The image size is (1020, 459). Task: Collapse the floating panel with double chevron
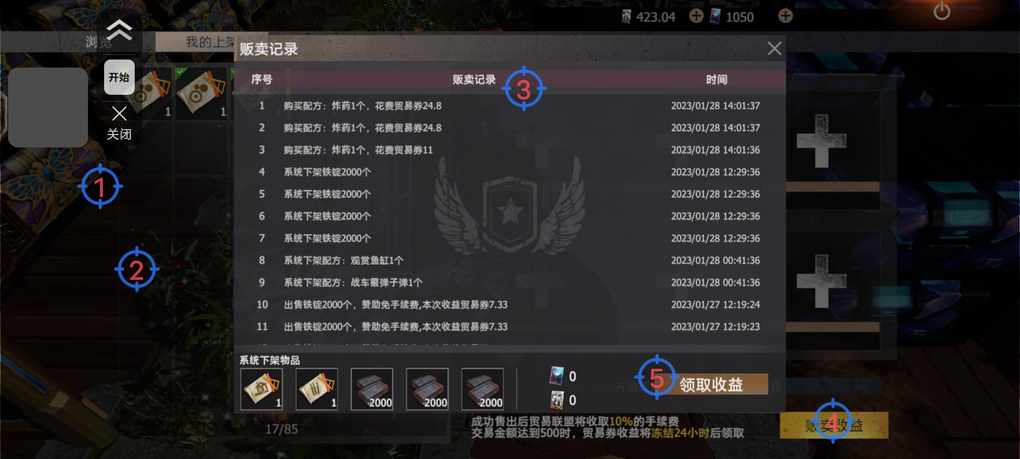coord(120,29)
